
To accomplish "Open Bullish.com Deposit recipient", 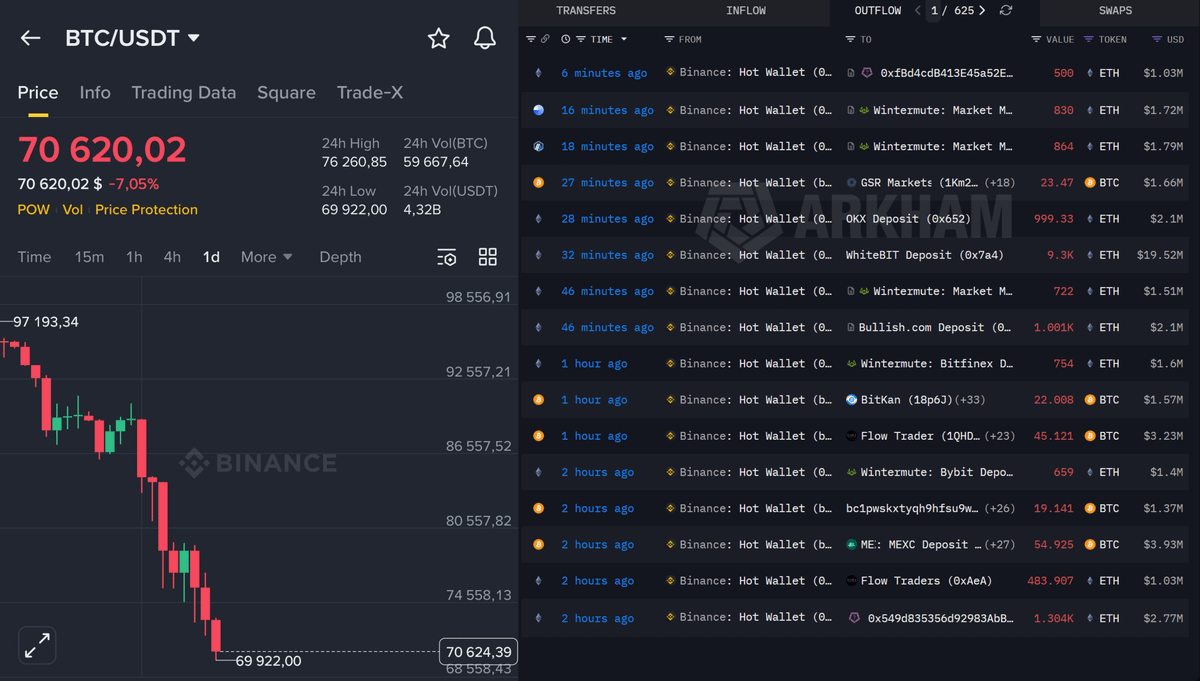I will (935, 328).
